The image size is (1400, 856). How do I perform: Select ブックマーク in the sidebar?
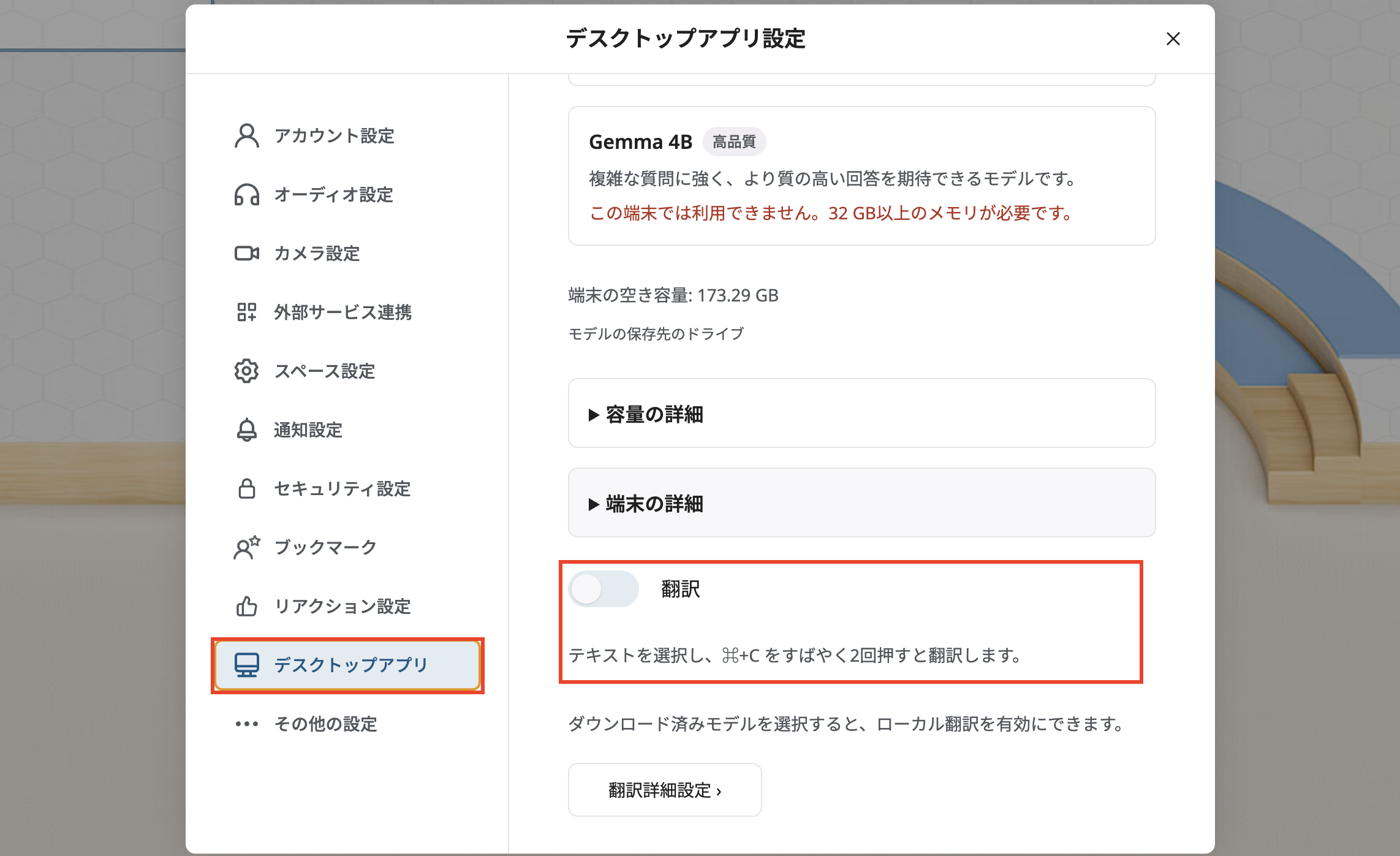(347, 547)
